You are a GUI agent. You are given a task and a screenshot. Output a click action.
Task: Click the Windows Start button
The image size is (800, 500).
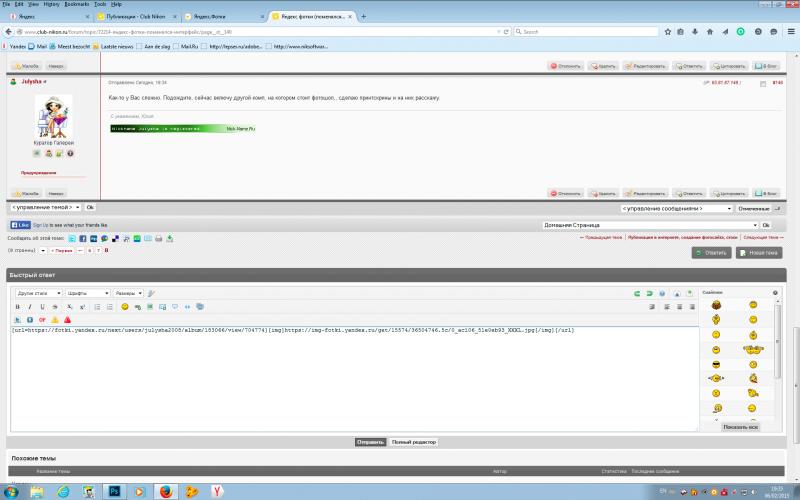[11, 492]
